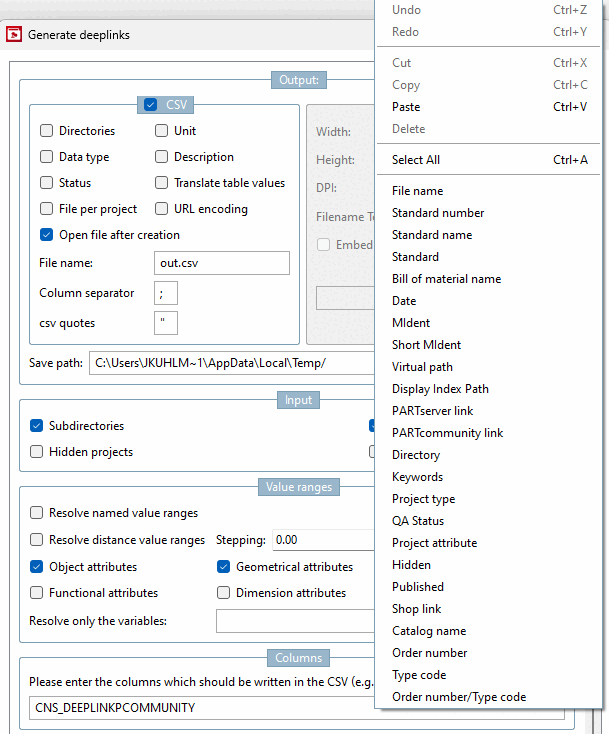Select Hidden menu entry

pyautogui.click(x=489, y=565)
